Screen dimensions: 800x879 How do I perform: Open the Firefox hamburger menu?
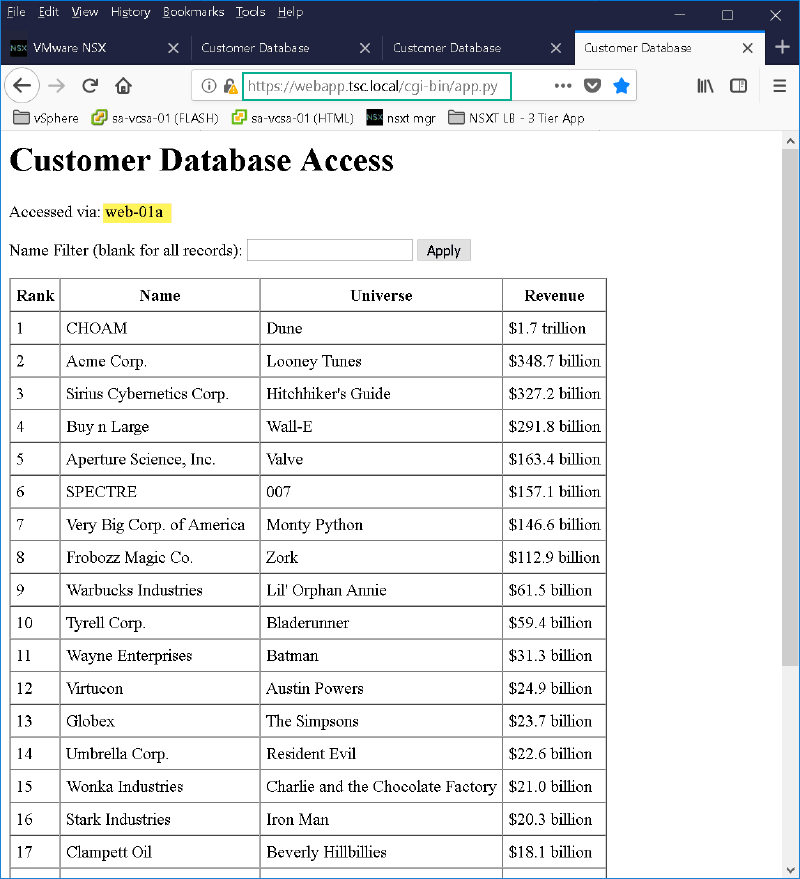tap(779, 86)
